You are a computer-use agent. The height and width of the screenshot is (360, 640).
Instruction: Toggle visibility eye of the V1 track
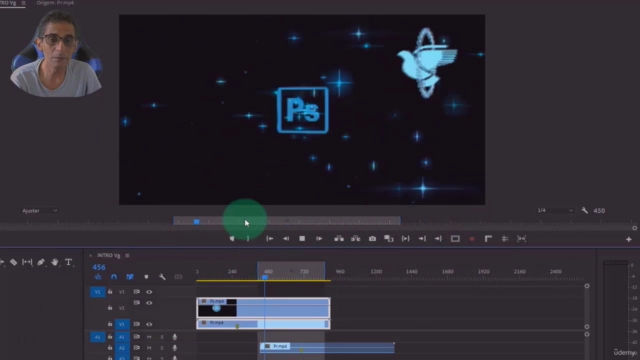[149, 324]
